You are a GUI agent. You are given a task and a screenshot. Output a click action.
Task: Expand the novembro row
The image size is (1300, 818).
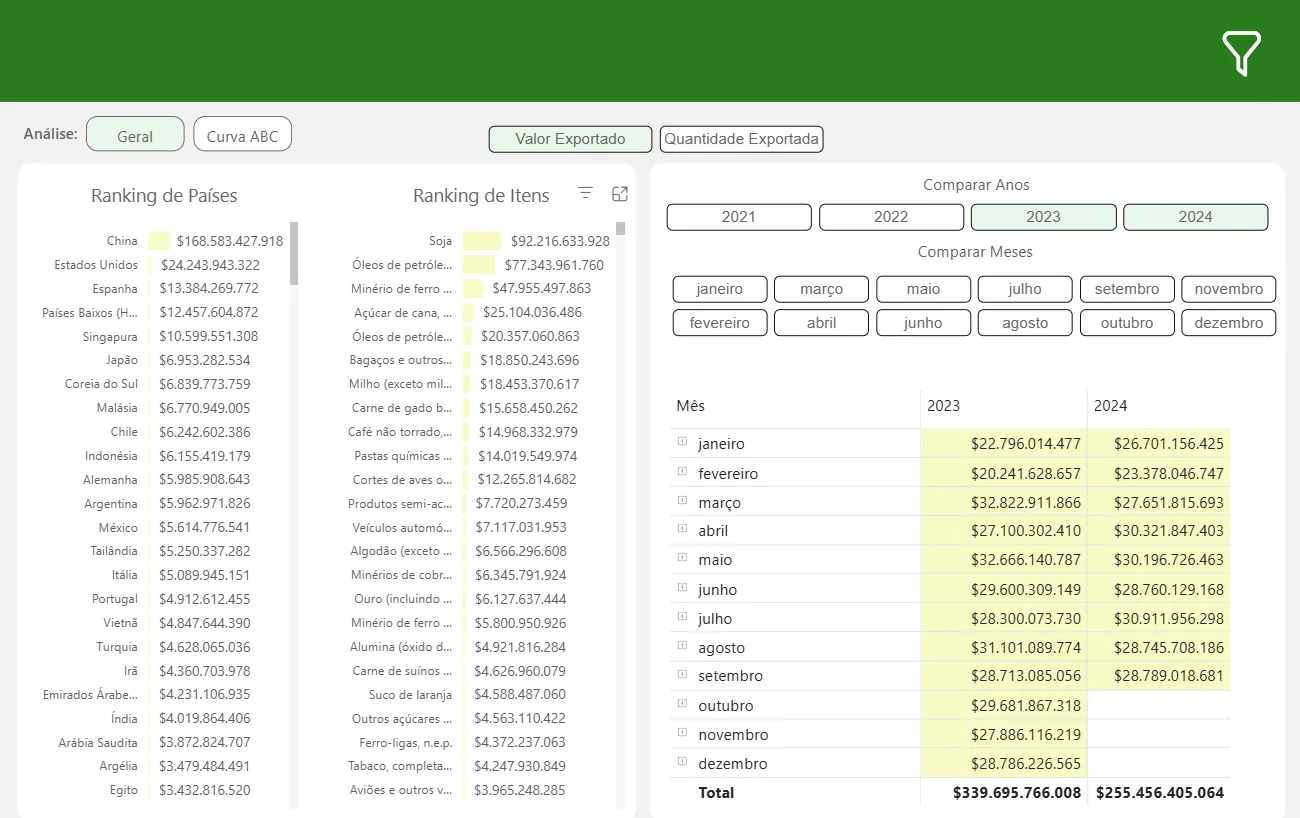pyautogui.click(x=682, y=732)
